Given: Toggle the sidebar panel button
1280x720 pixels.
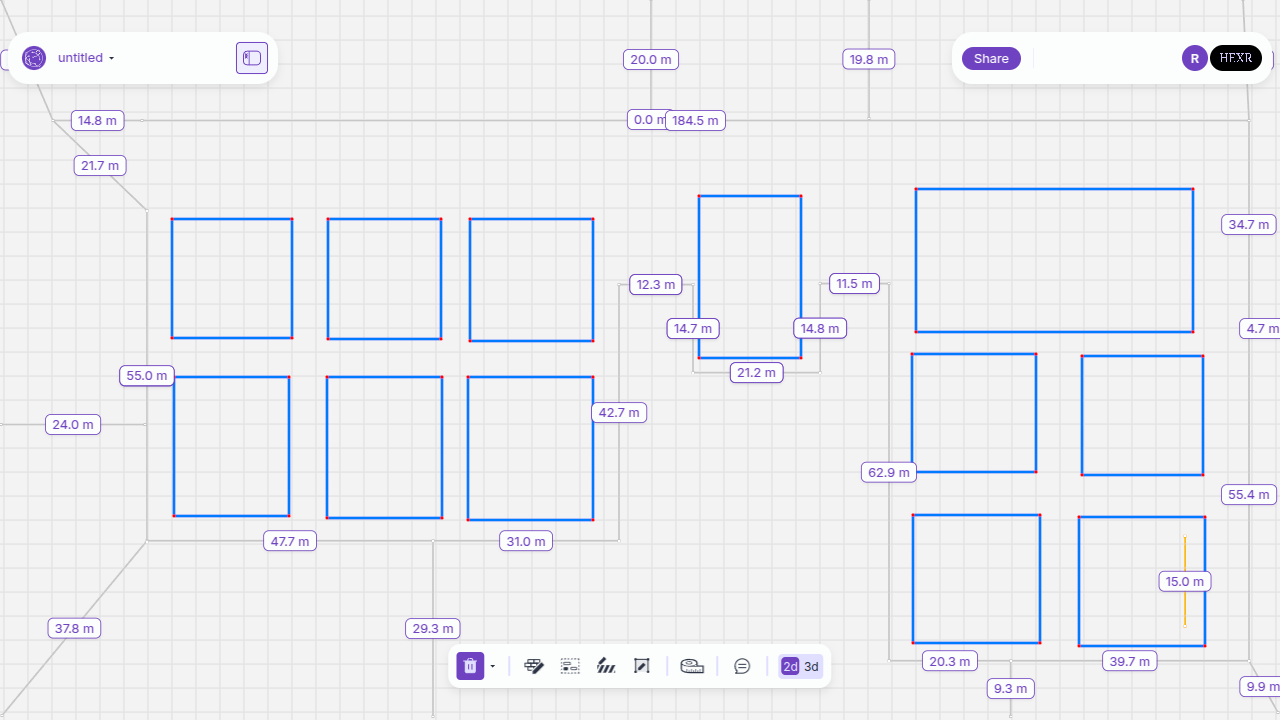Looking at the screenshot, I should pyautogui.click(x=252, y=58).
